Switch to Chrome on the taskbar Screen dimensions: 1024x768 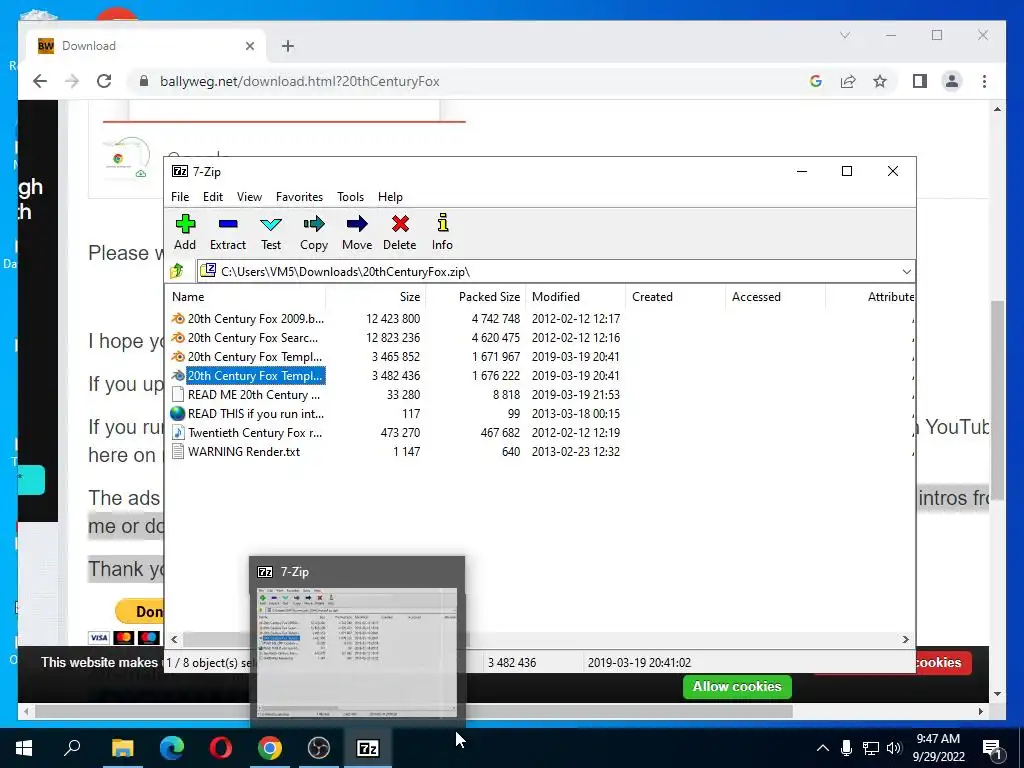(270, 748)
